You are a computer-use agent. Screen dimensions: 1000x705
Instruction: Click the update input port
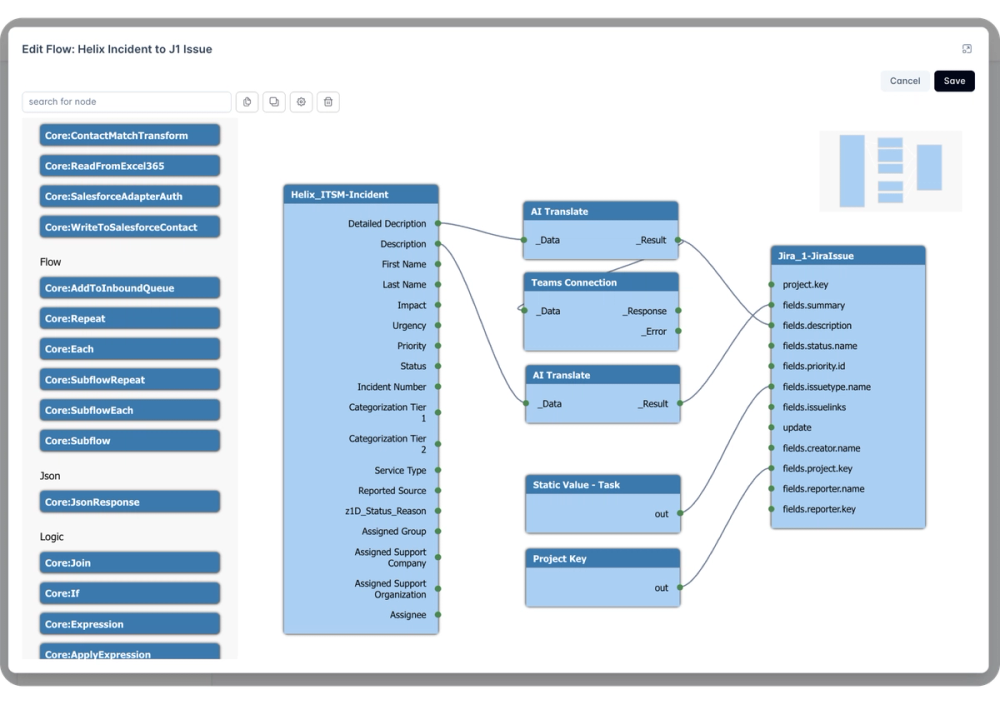tap(771, 427)
